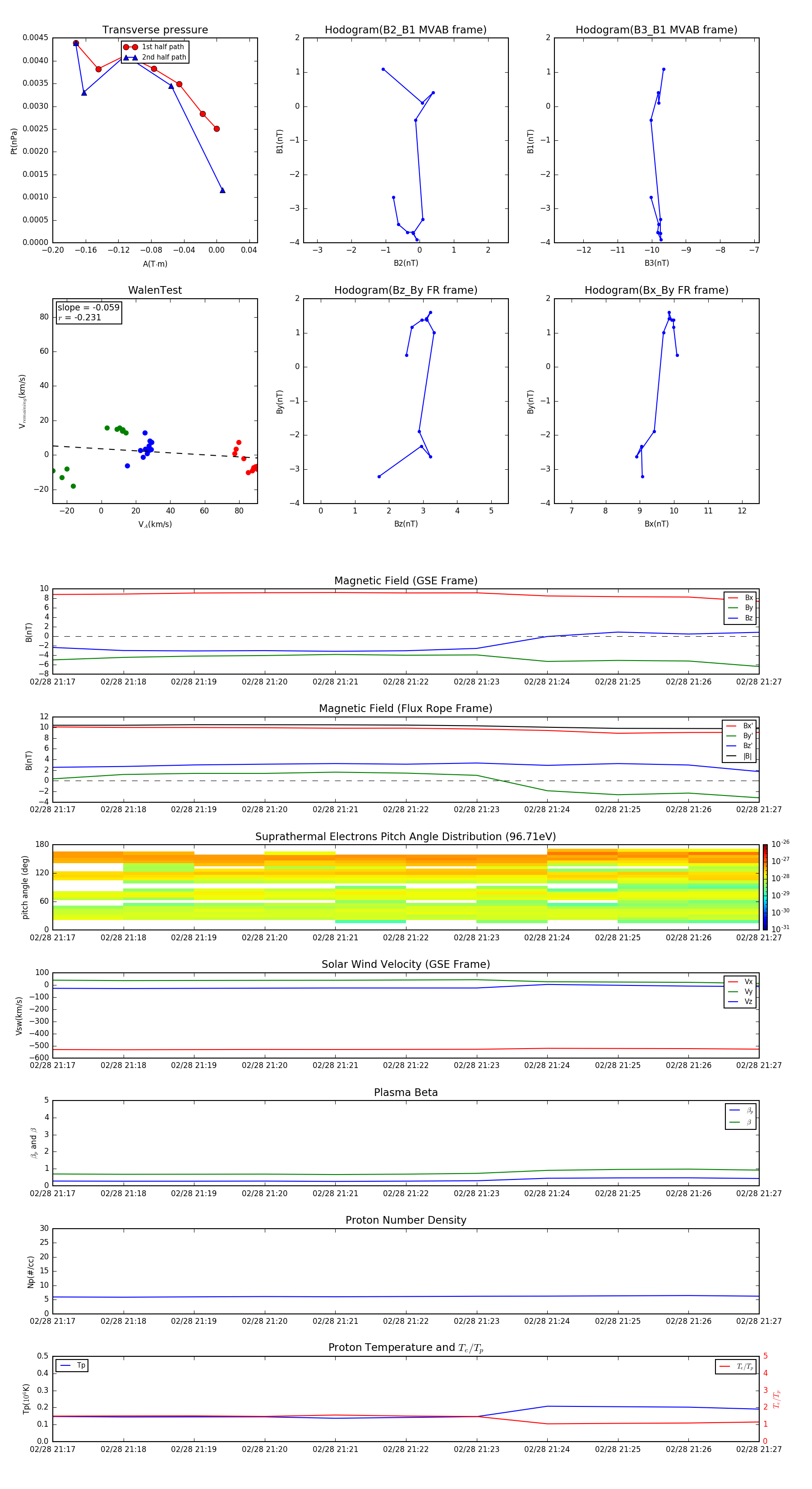
Task: Select the 'slope = -0.059' annotation text
Action: [x=88, y=308]
